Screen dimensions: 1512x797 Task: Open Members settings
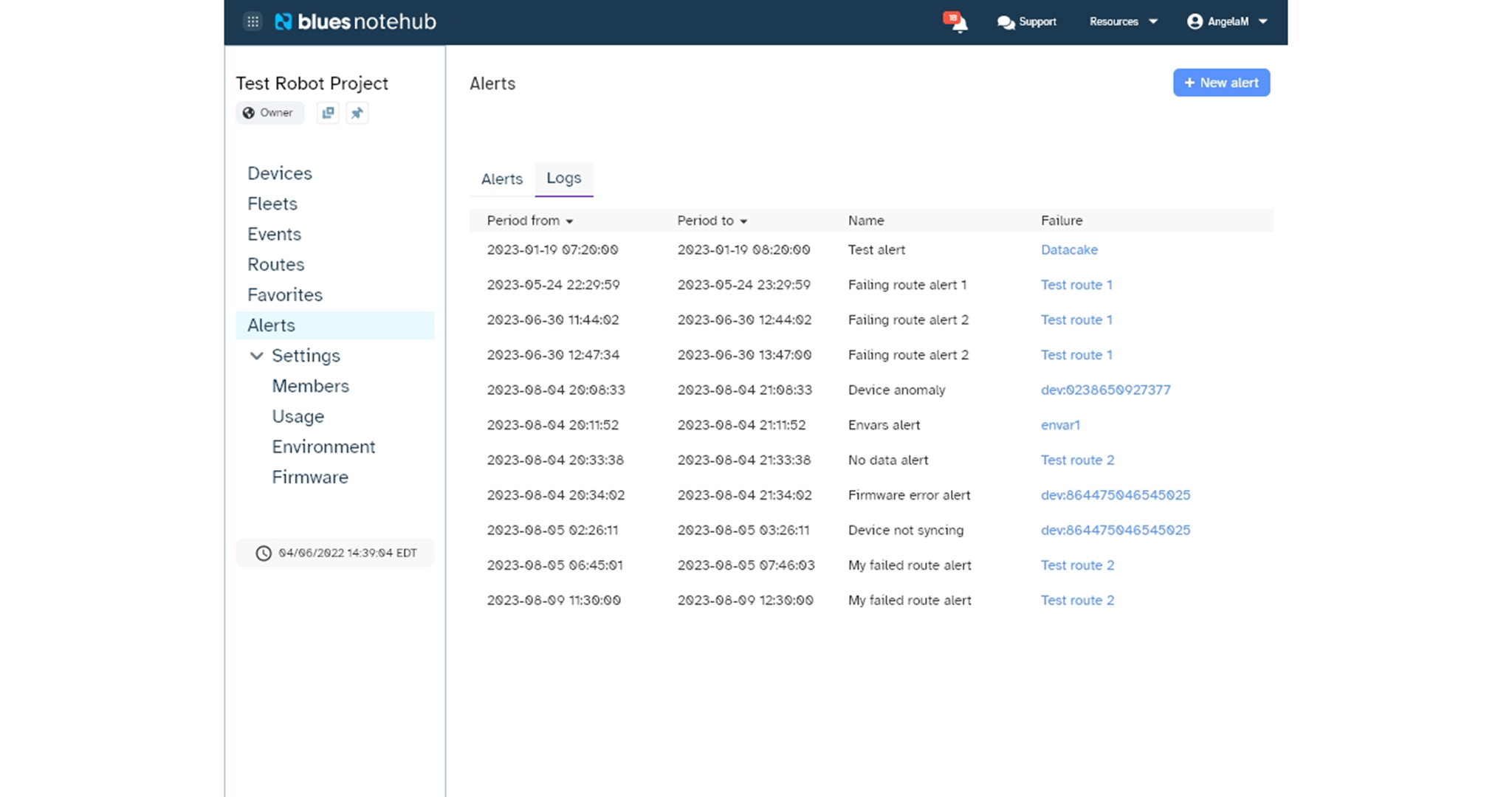(x=310, y=386)
